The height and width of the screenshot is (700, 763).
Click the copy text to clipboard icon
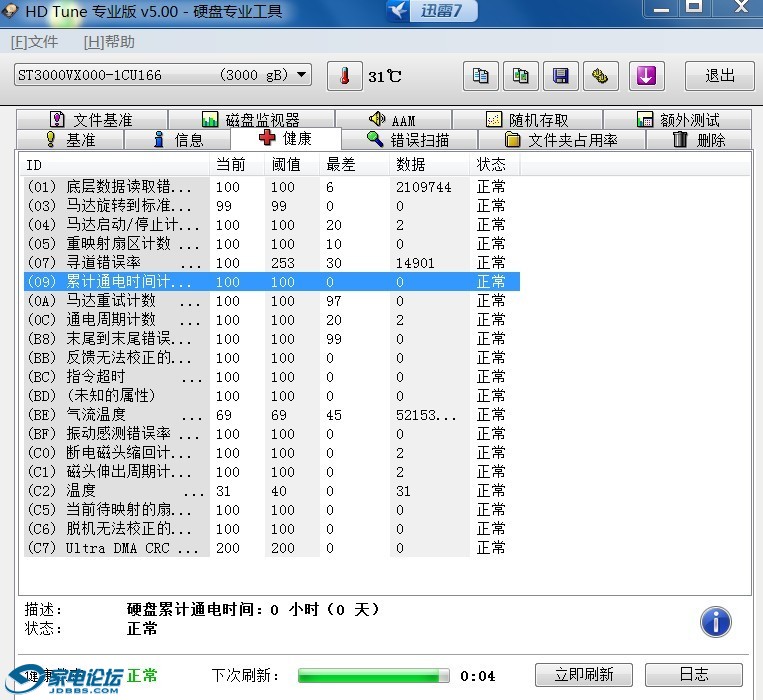(481, 76)
